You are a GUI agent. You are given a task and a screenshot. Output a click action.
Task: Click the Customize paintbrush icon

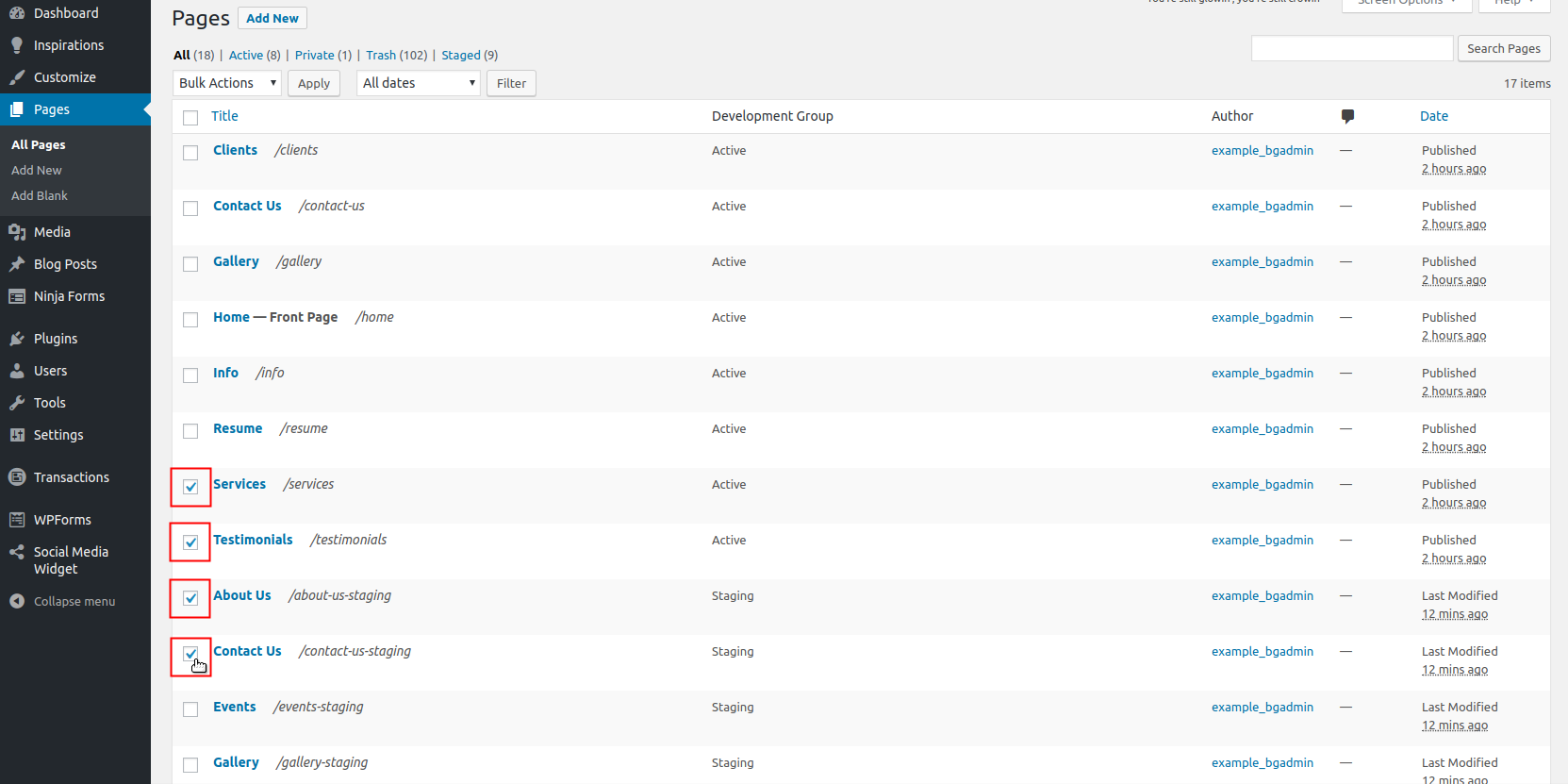point(17,77)
